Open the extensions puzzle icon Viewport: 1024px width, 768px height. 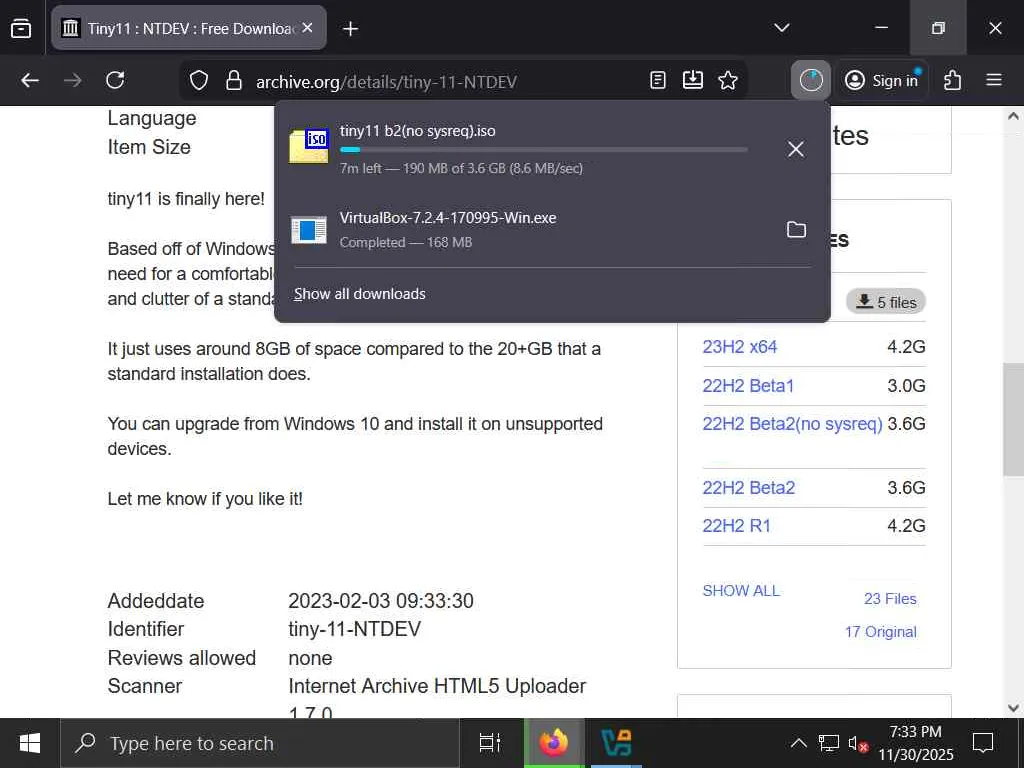click(952, 80)
